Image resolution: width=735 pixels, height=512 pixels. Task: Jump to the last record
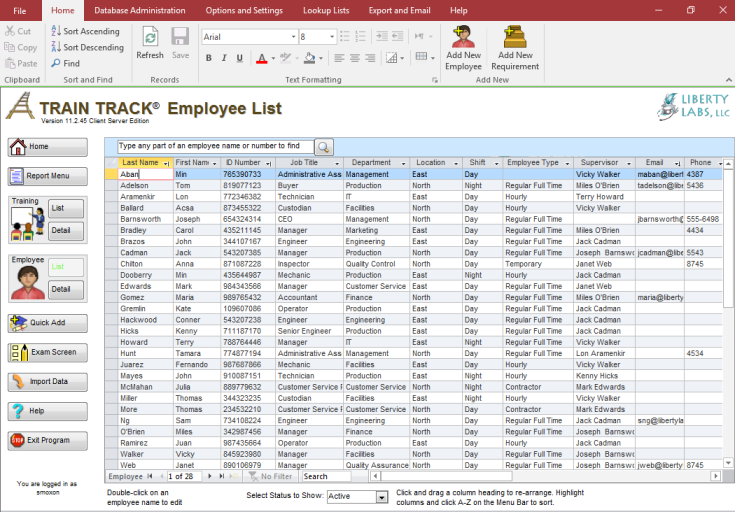[221, 476]
